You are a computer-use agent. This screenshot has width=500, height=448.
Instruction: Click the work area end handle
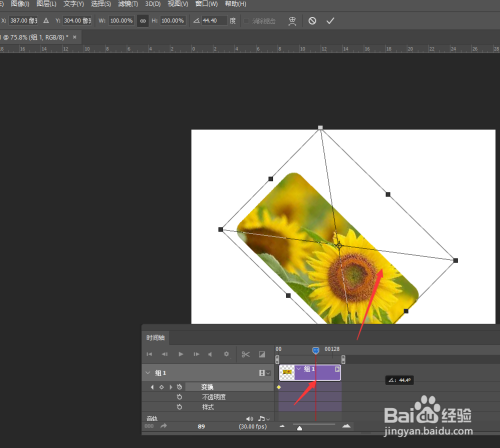click(x=343, y=359)
